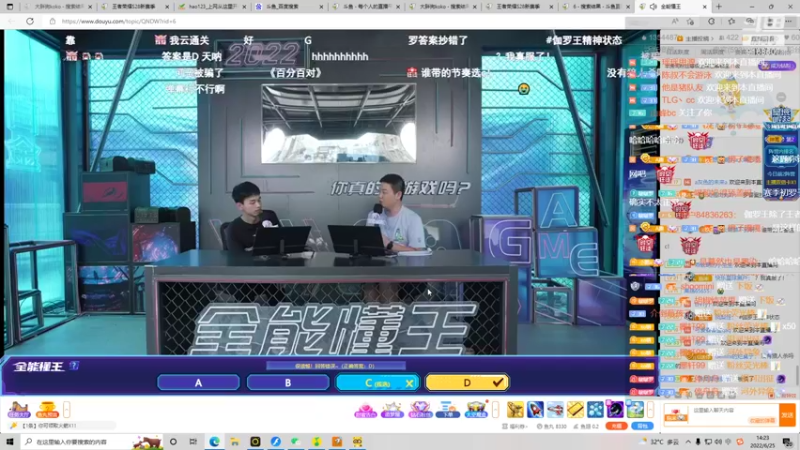The height and width of the screenshot is (450, 800).
Task: Open the blue backpack button
Action: pyautogui.click(x=642, y=426)
